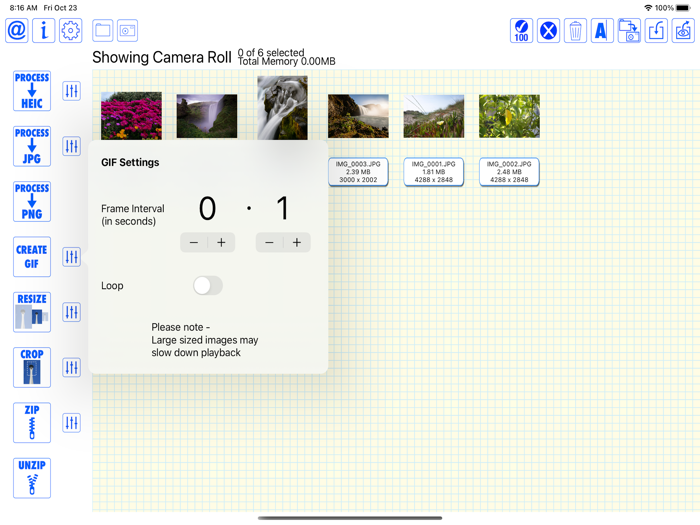Run Process PNG conversion
700x525 pixels.
[32, 201]
